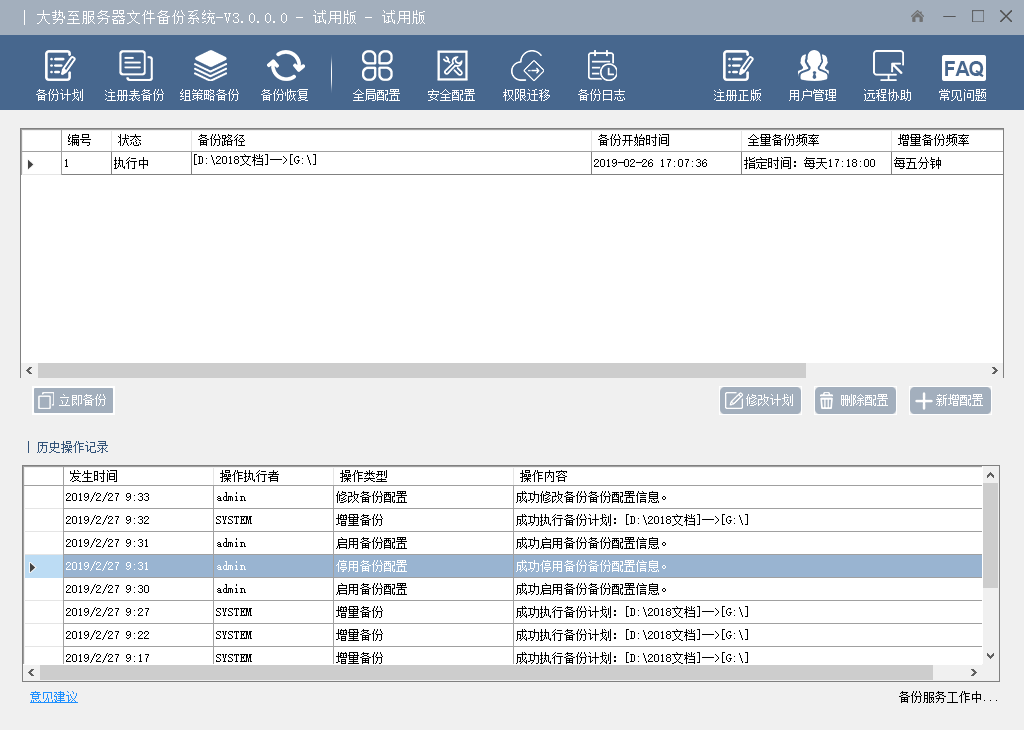Open 备份恢复 backup restore
Viewport: 1024px width, 730px height.
point(285,76)
